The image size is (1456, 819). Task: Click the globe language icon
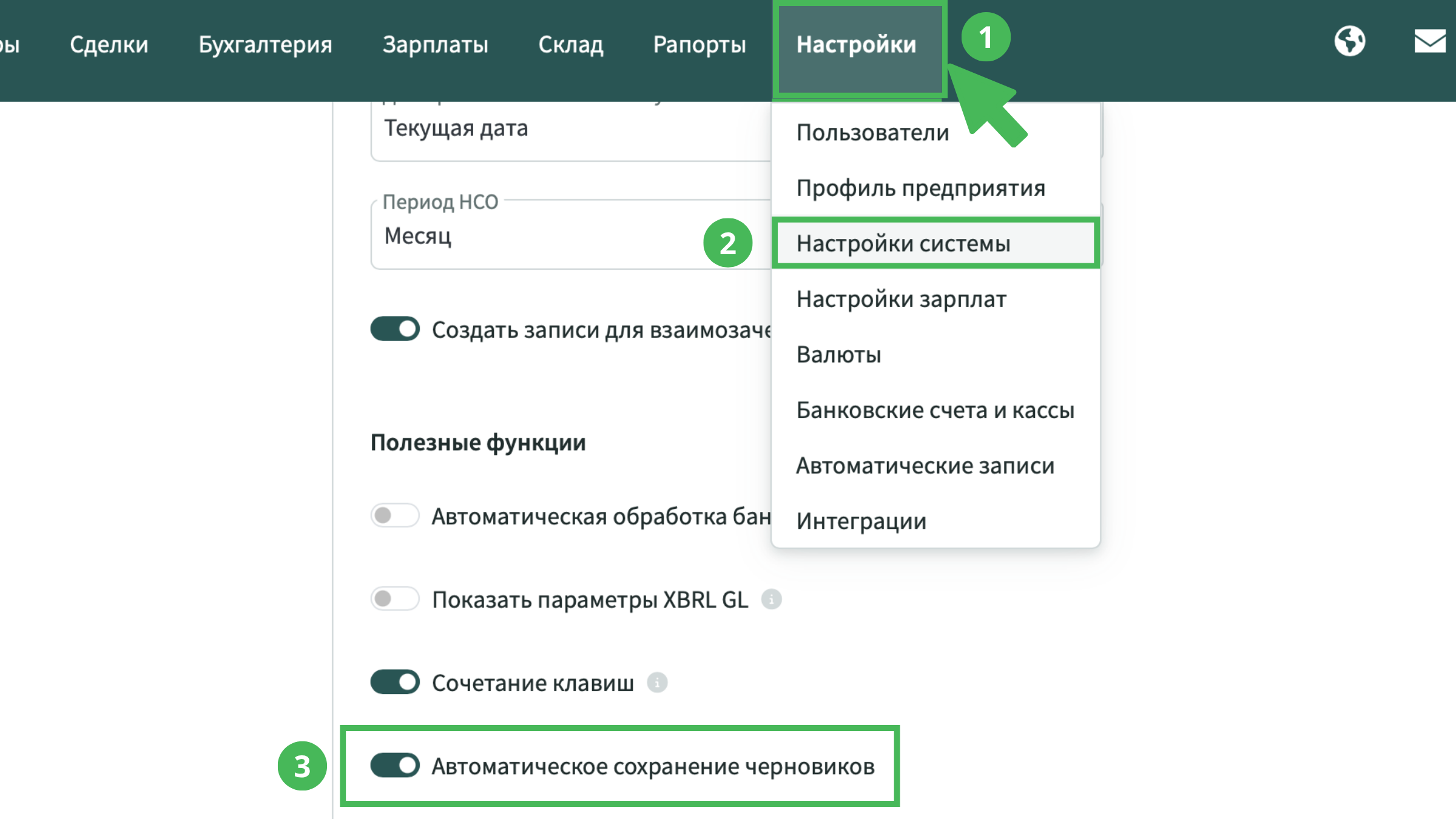1349,41
